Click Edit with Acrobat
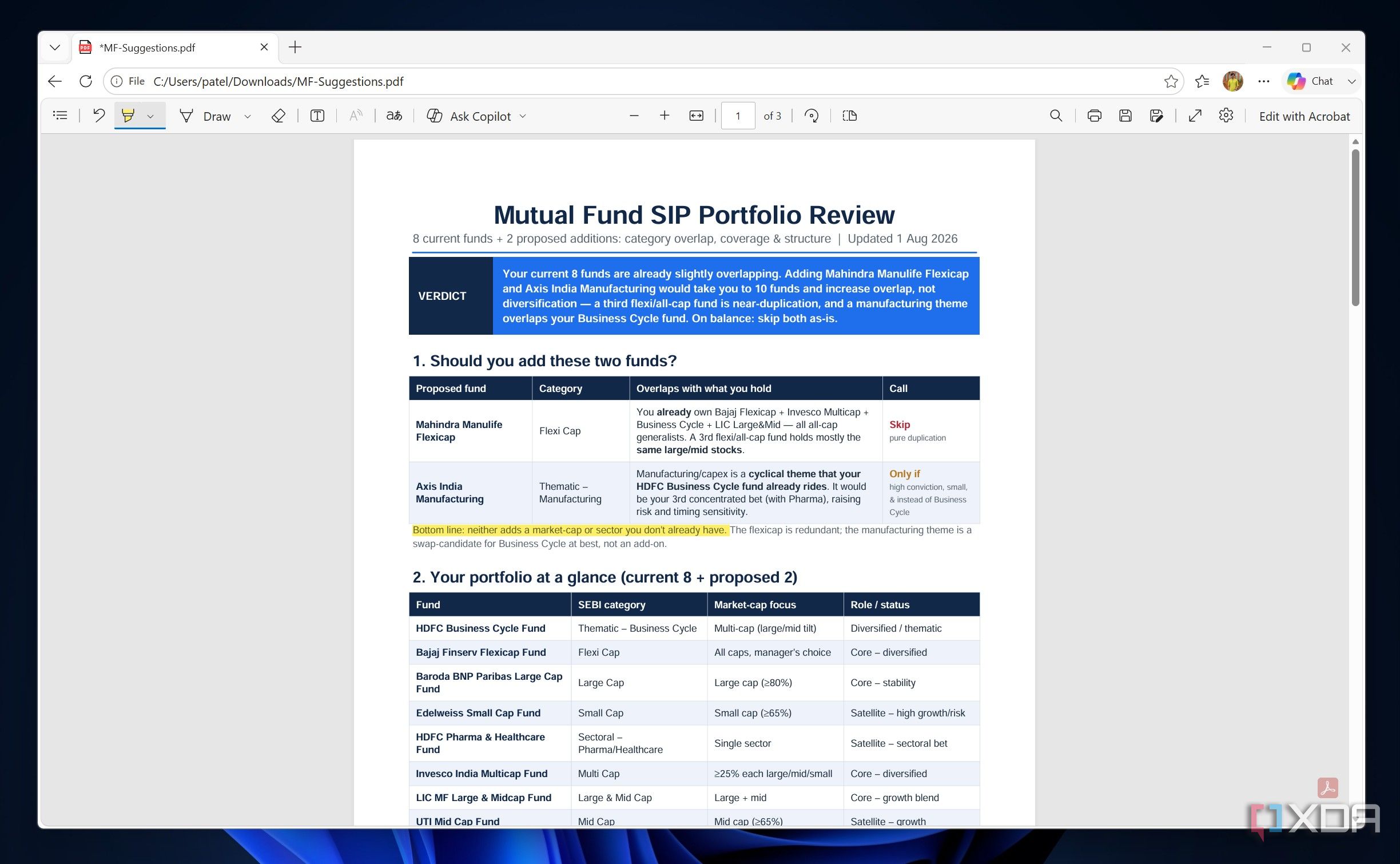This screenshot has width=1400, height=864. tap(1304, 117)
